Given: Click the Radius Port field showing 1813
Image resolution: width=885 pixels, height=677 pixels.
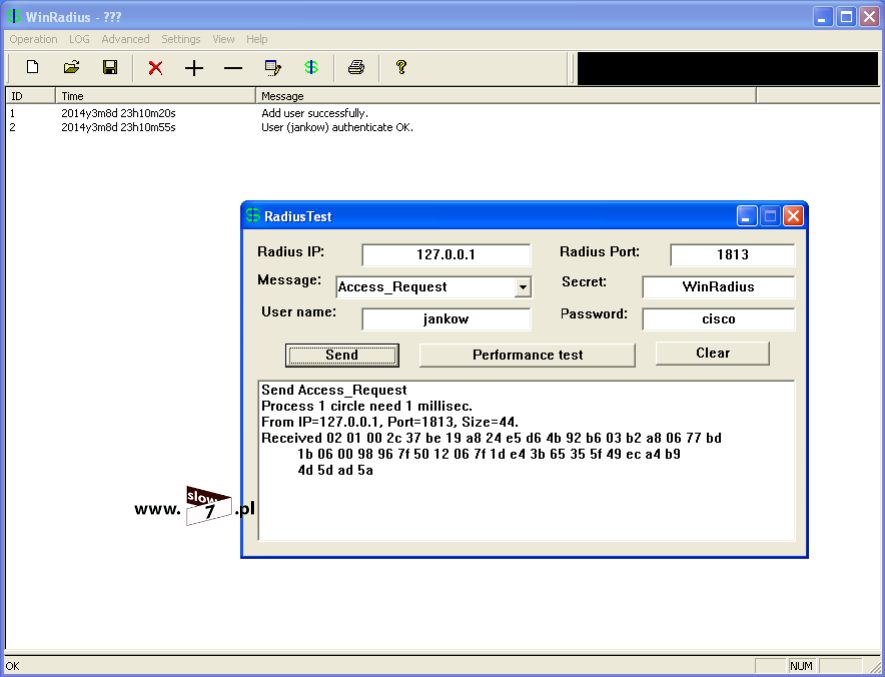Looking at the screenshot, I should click(x=733, y=255).
